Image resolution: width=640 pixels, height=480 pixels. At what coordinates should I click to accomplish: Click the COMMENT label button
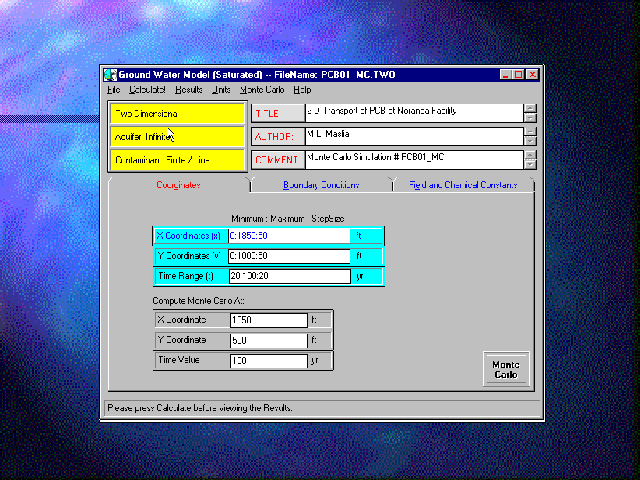pos(278,160)
